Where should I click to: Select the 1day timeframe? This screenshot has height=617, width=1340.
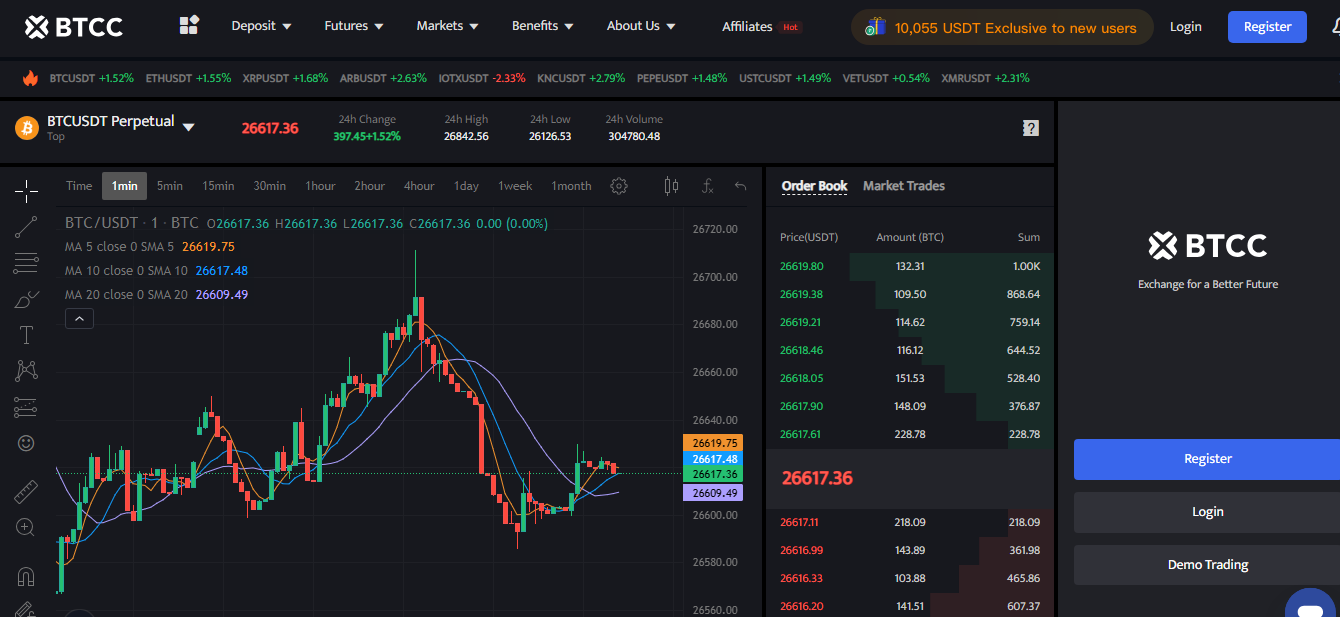466,186
